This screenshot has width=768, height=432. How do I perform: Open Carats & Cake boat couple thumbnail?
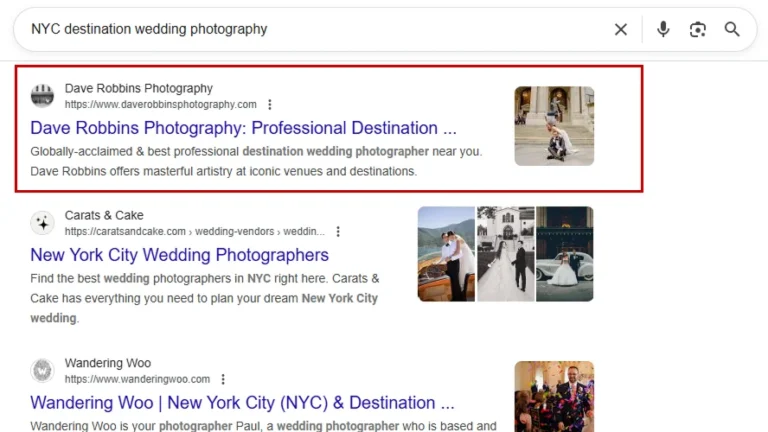tap(446, 254)
